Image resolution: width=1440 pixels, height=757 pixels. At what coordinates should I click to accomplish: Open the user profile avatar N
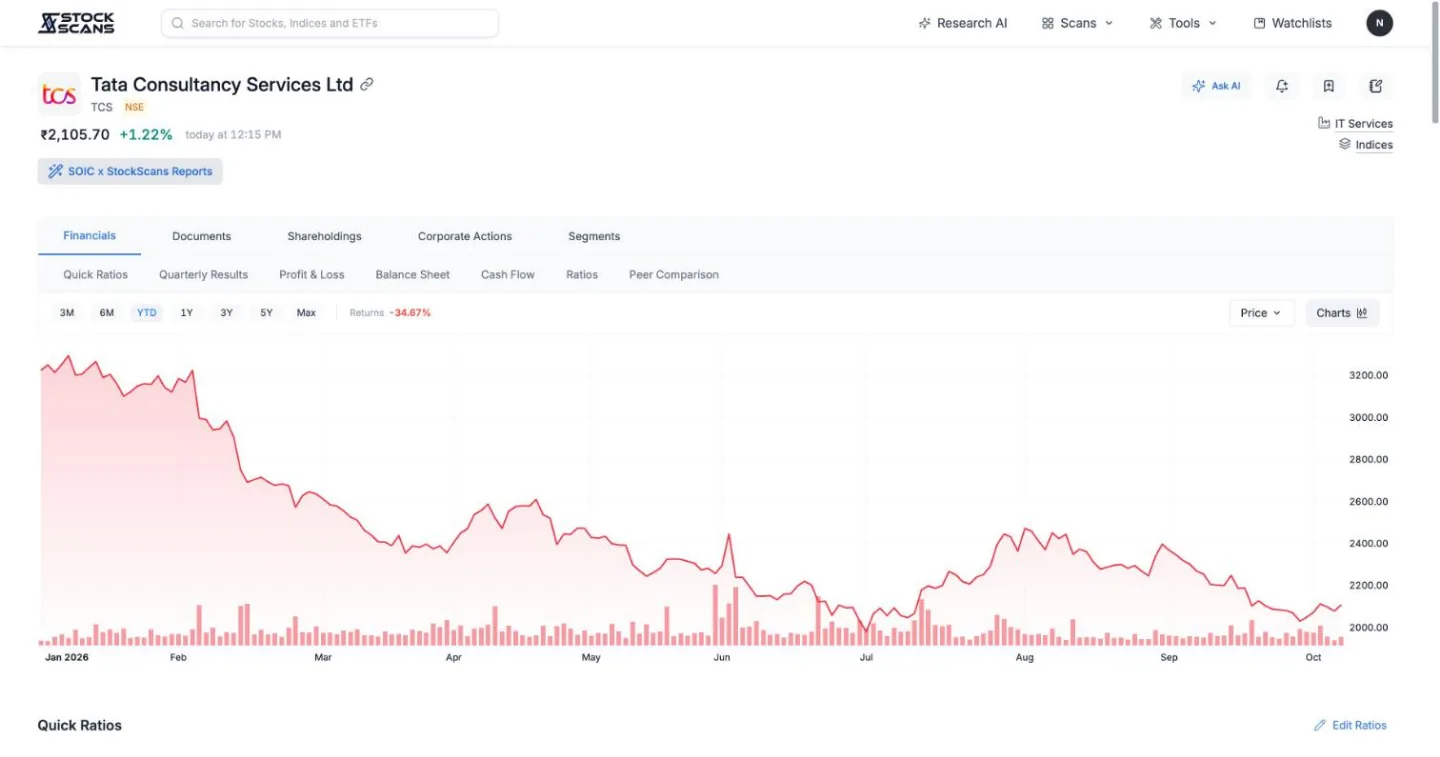[1379, 23]
